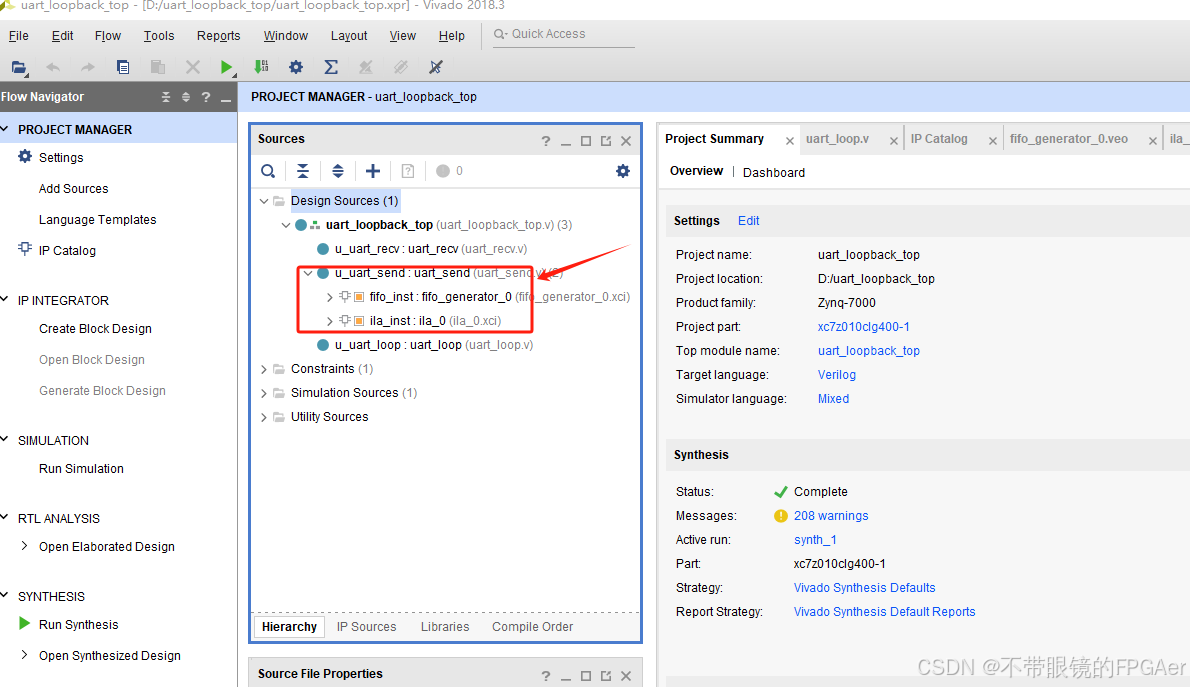Expand Open Synthesized Design
The width and height of the screenshot is (1190, 687).
(x=24, y=654)
